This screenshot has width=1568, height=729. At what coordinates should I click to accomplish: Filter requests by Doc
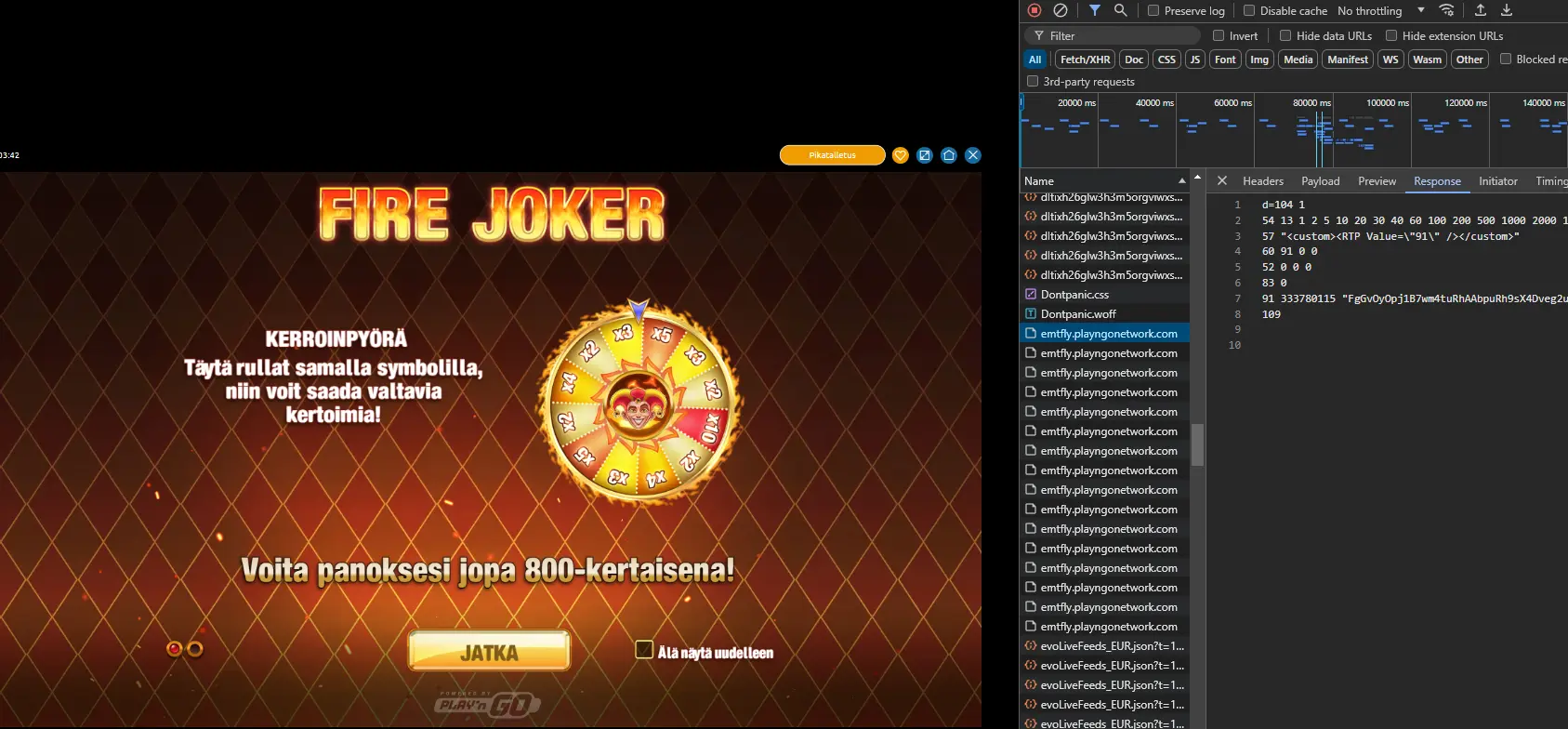pos(1134,60)
